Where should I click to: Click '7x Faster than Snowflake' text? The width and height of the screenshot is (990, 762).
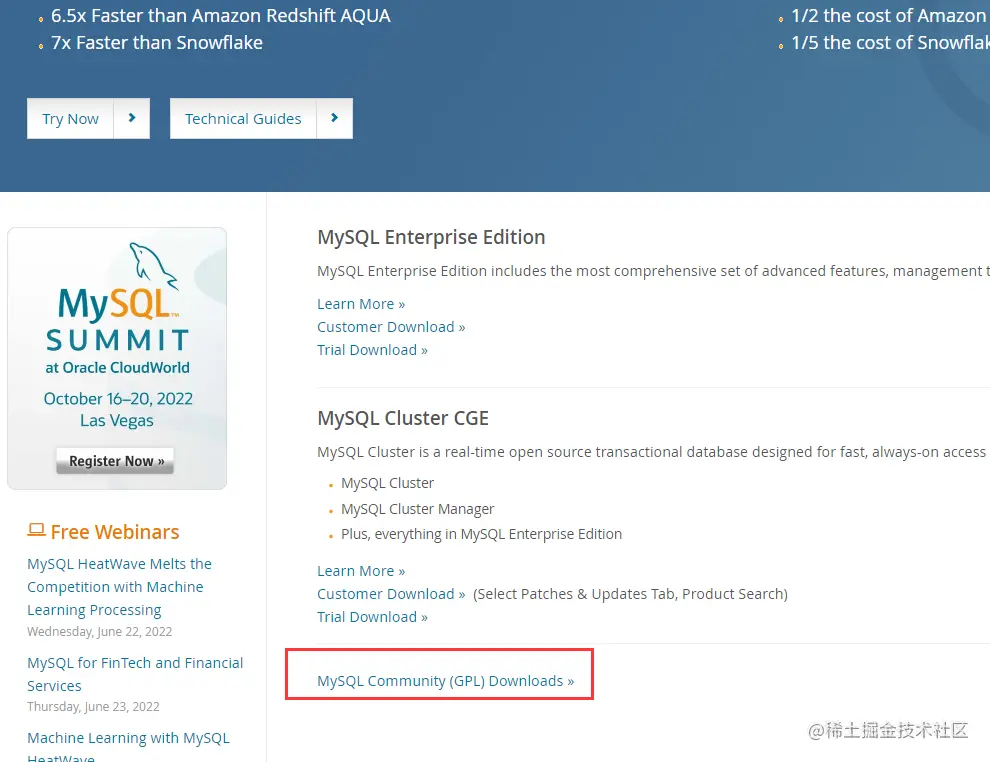point(157,43)
